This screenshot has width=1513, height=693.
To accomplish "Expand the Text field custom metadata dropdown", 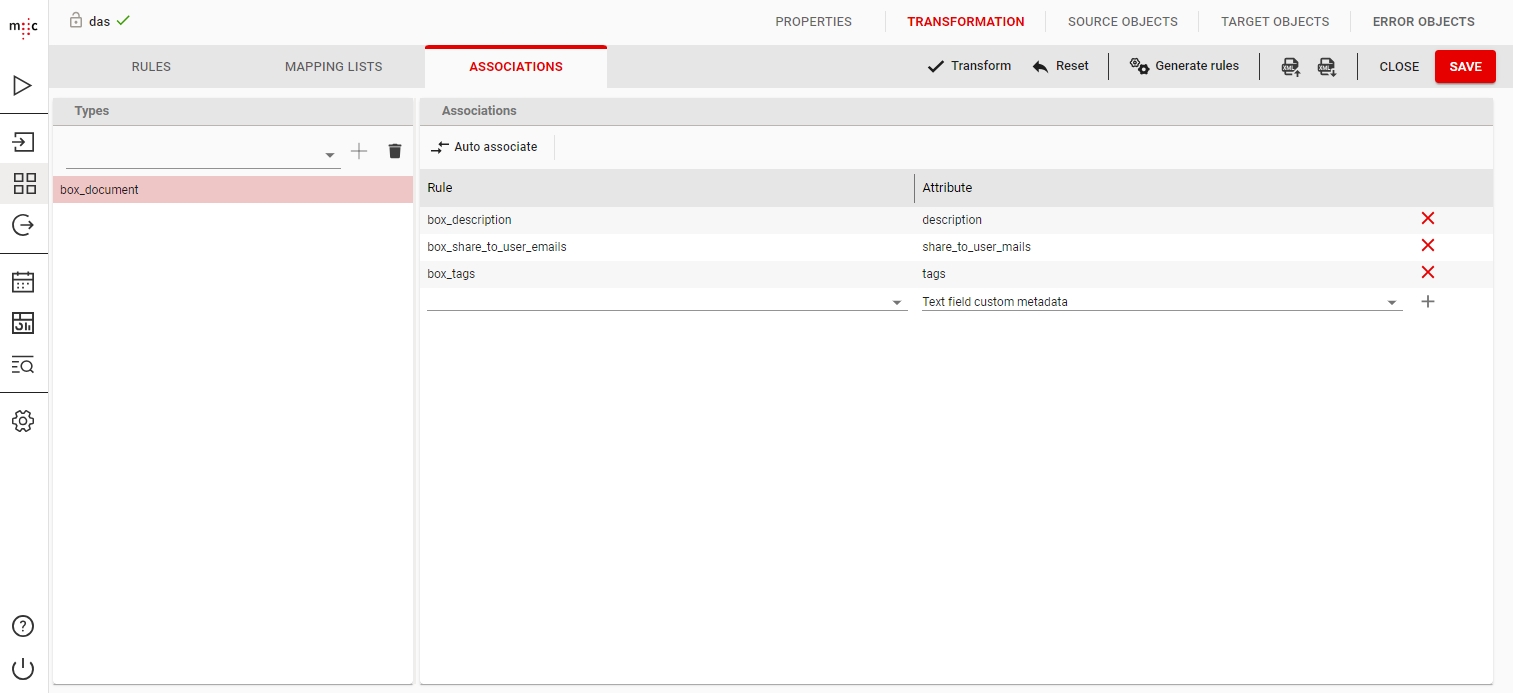I will click(1391, 303).
